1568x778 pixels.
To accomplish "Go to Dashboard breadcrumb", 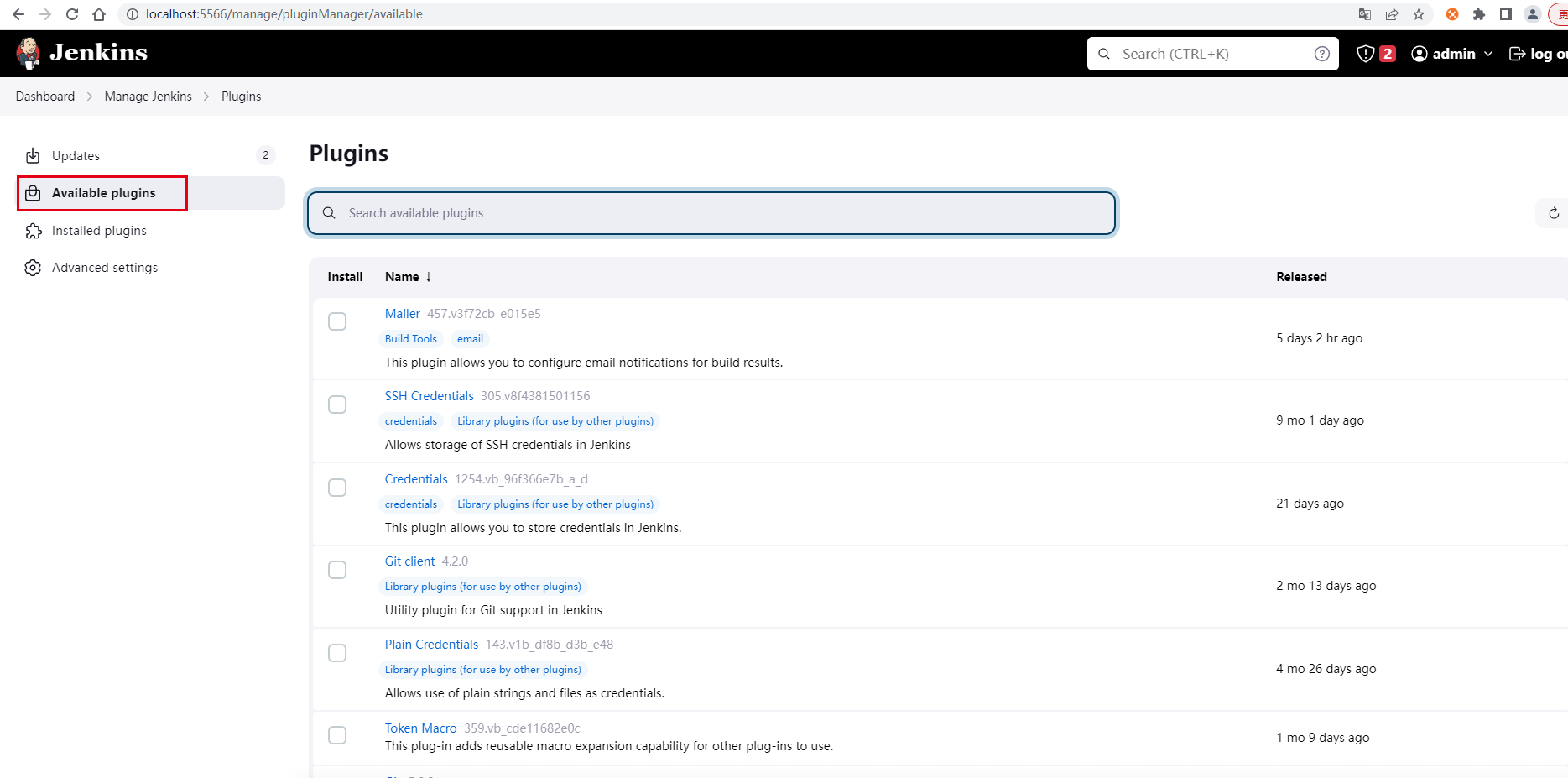I will (x=45, y=97).
